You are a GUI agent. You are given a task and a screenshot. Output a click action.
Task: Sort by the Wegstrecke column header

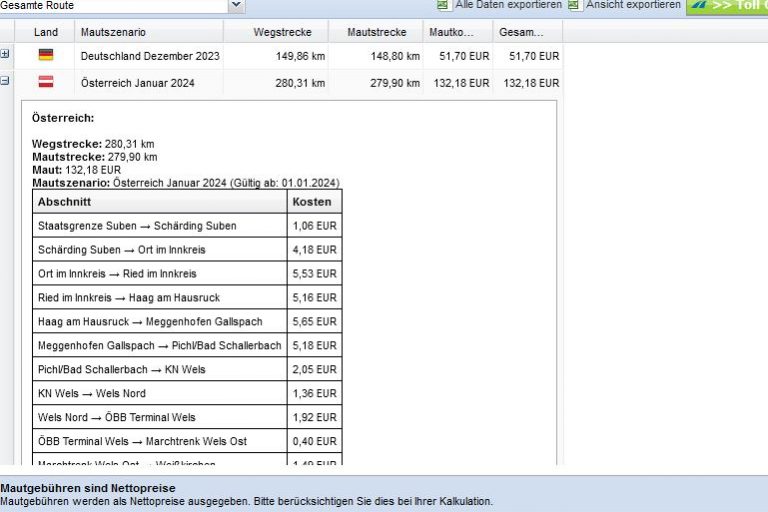click(282, 33)
